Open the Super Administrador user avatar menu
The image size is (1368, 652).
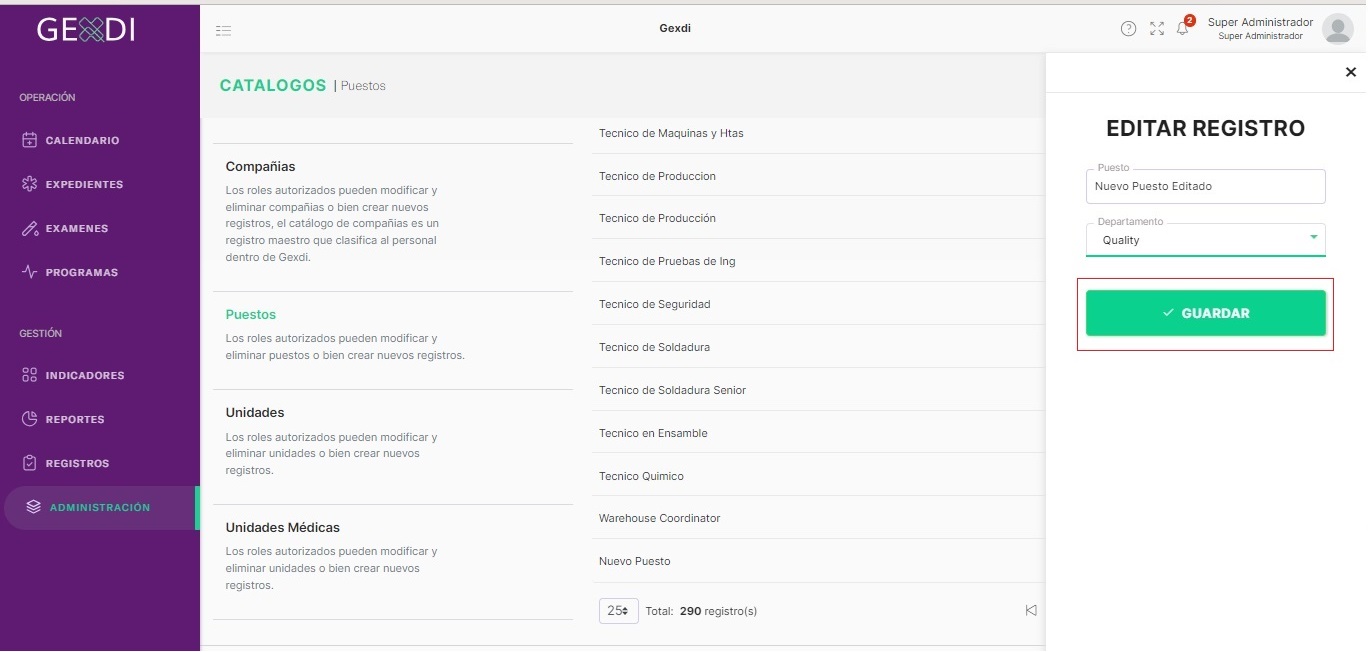coord(1338,29)
